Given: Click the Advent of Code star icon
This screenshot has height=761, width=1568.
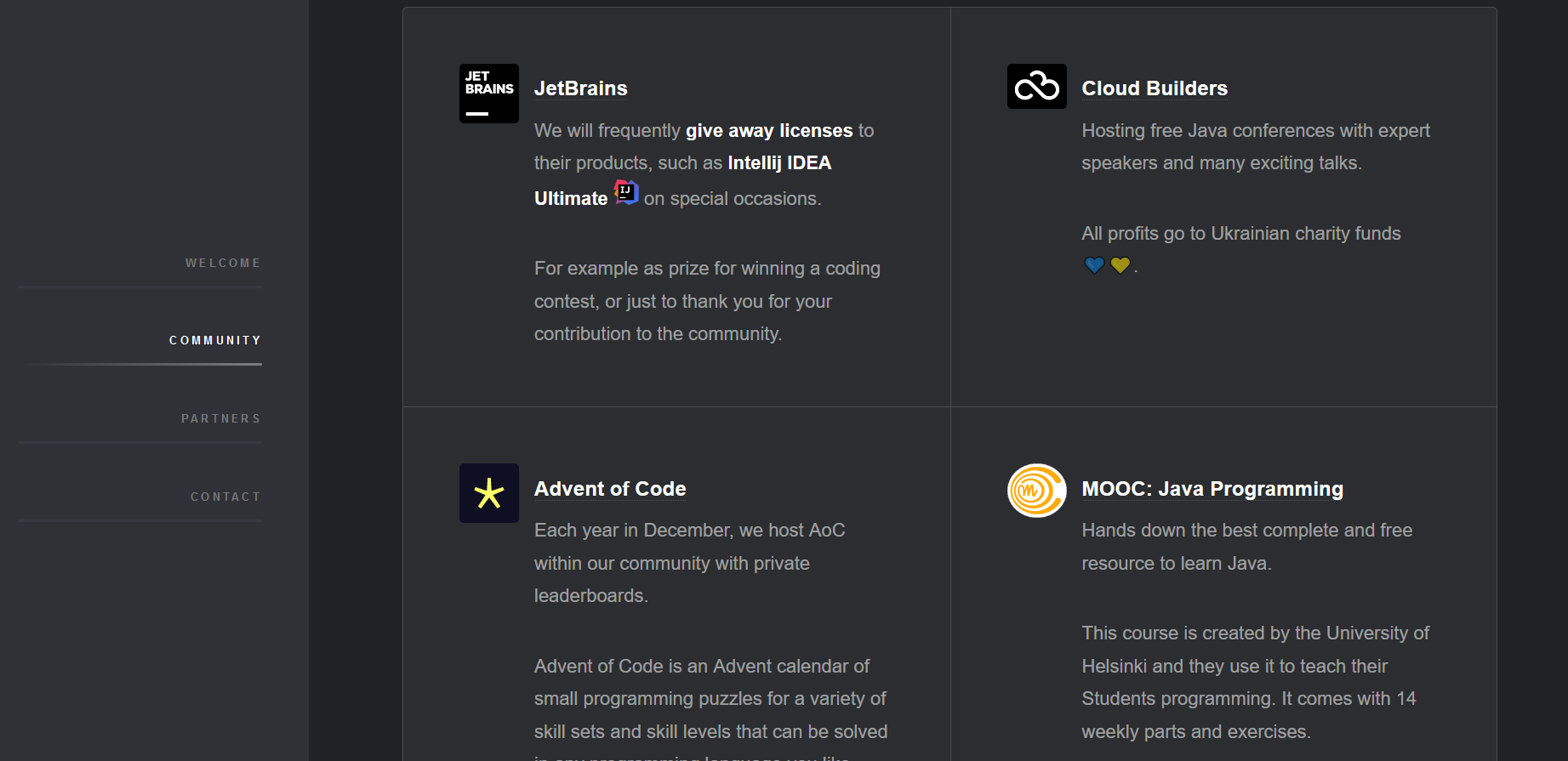Looking at the screenshot, I should (x=489, y=493).
